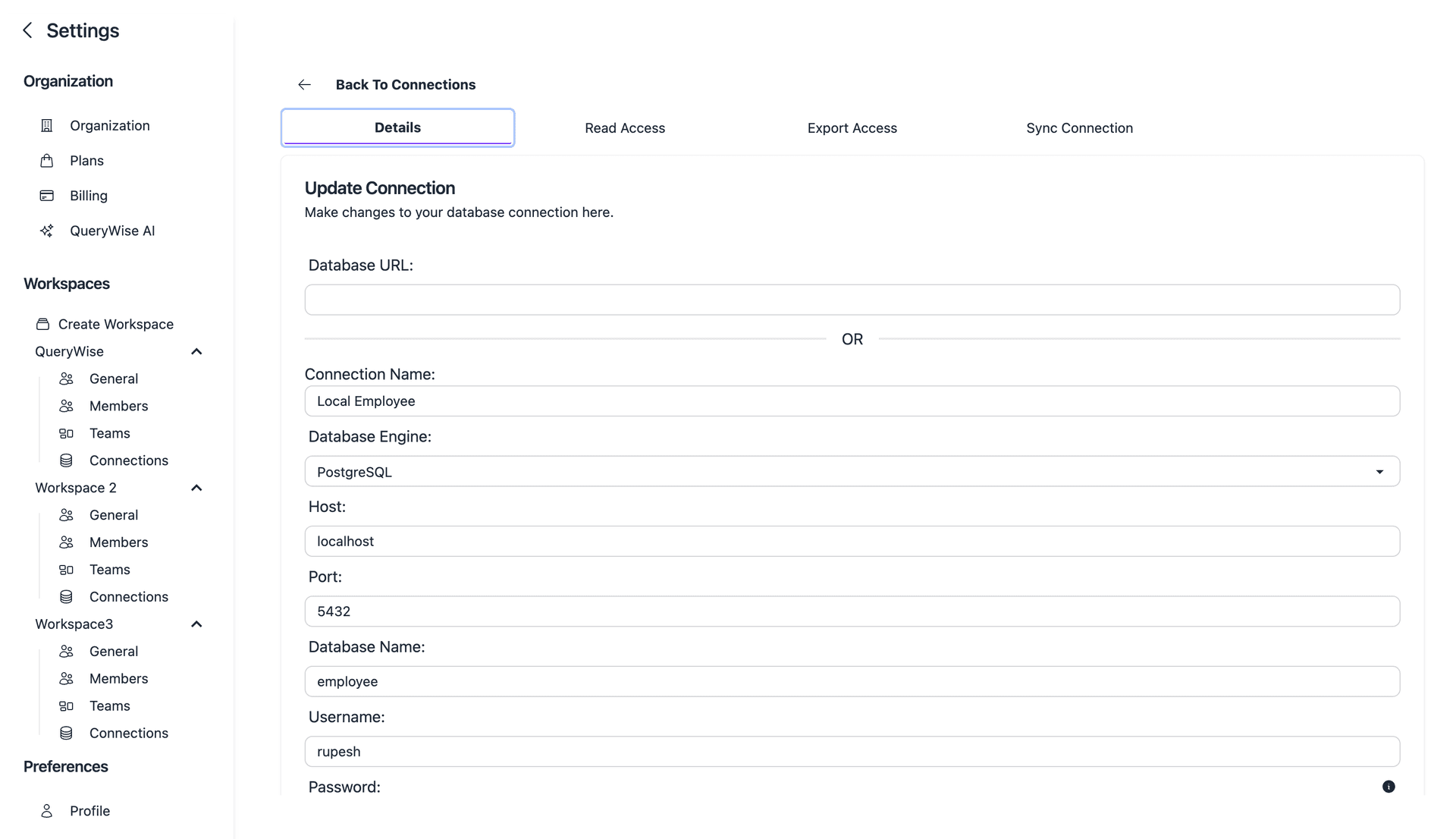Collapse the Workspace 2 section
Viewport: 1456px width, 839px height.
pyautogui.click(x=196, y=488)
